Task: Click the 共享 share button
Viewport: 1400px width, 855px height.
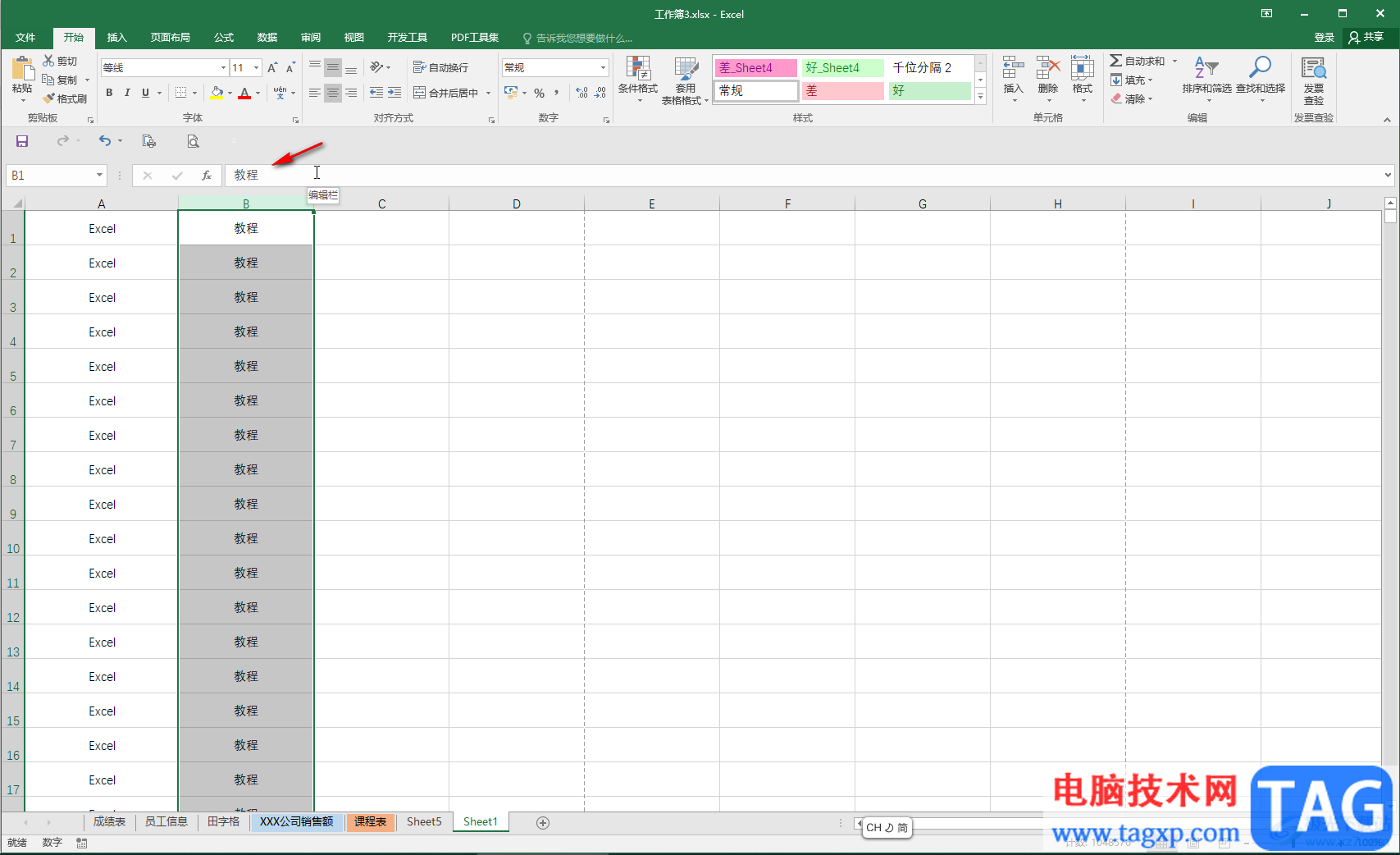Action: pyautogui.click(x=1366, y=37)
